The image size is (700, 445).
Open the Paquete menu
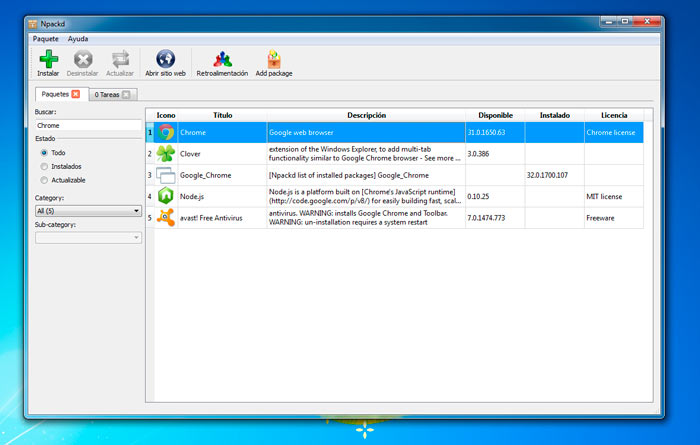46,39
